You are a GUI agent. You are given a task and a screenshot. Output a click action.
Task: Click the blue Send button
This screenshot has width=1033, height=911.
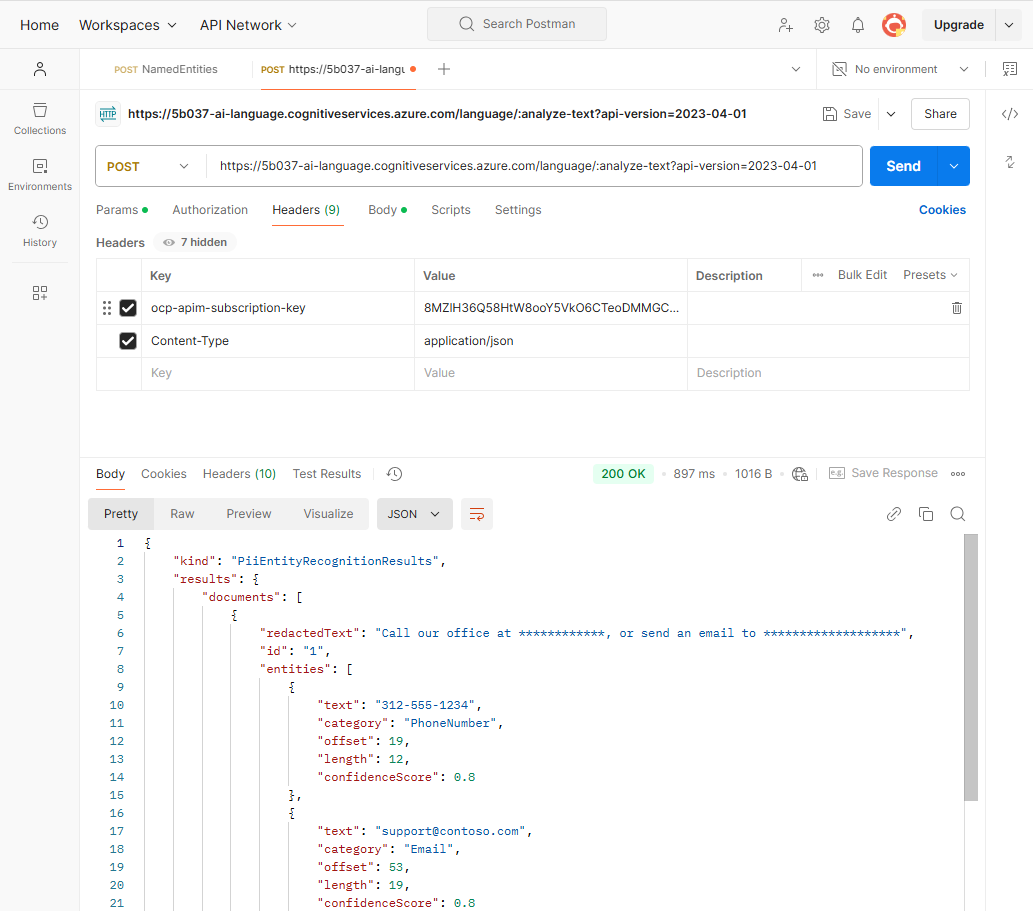[903, 166]
